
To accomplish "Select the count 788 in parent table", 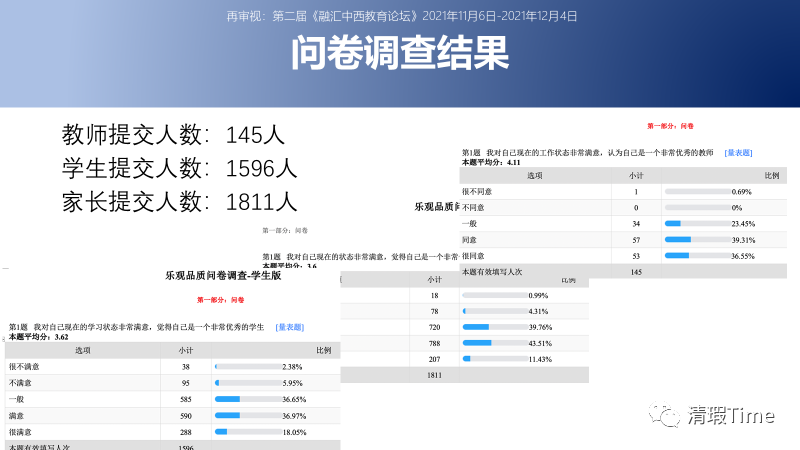I will pos(434,343).
